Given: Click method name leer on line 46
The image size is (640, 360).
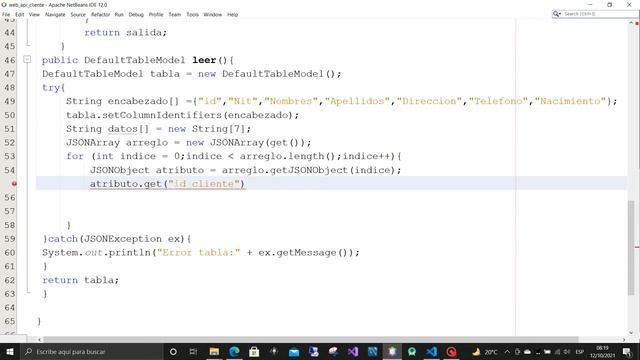Looking at the screenshot, I should (204, 60).
